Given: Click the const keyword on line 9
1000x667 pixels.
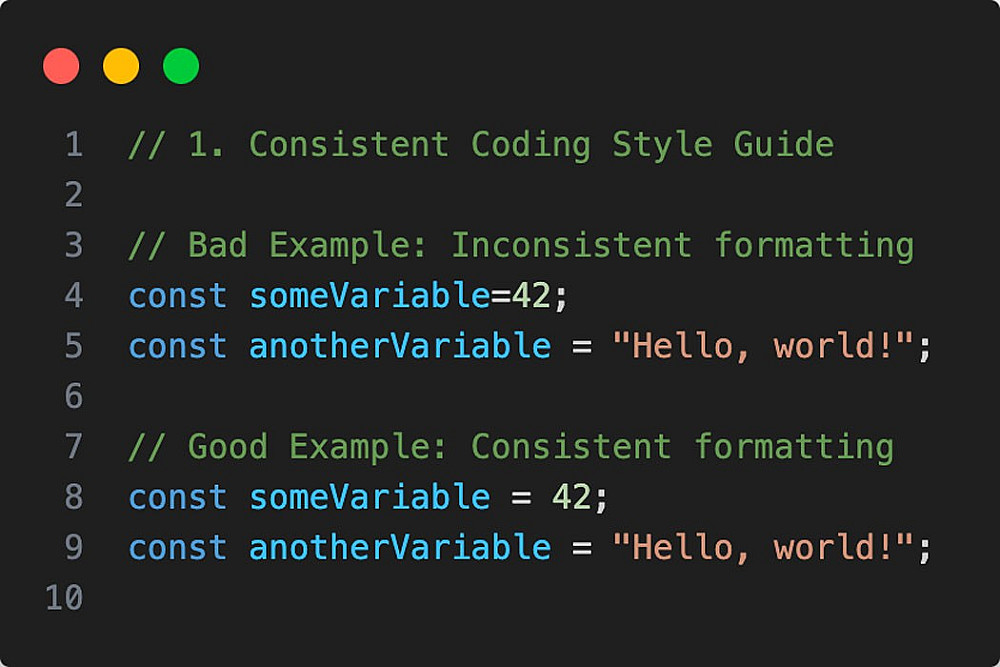Looking at the screenshot, I should point(178,548).
